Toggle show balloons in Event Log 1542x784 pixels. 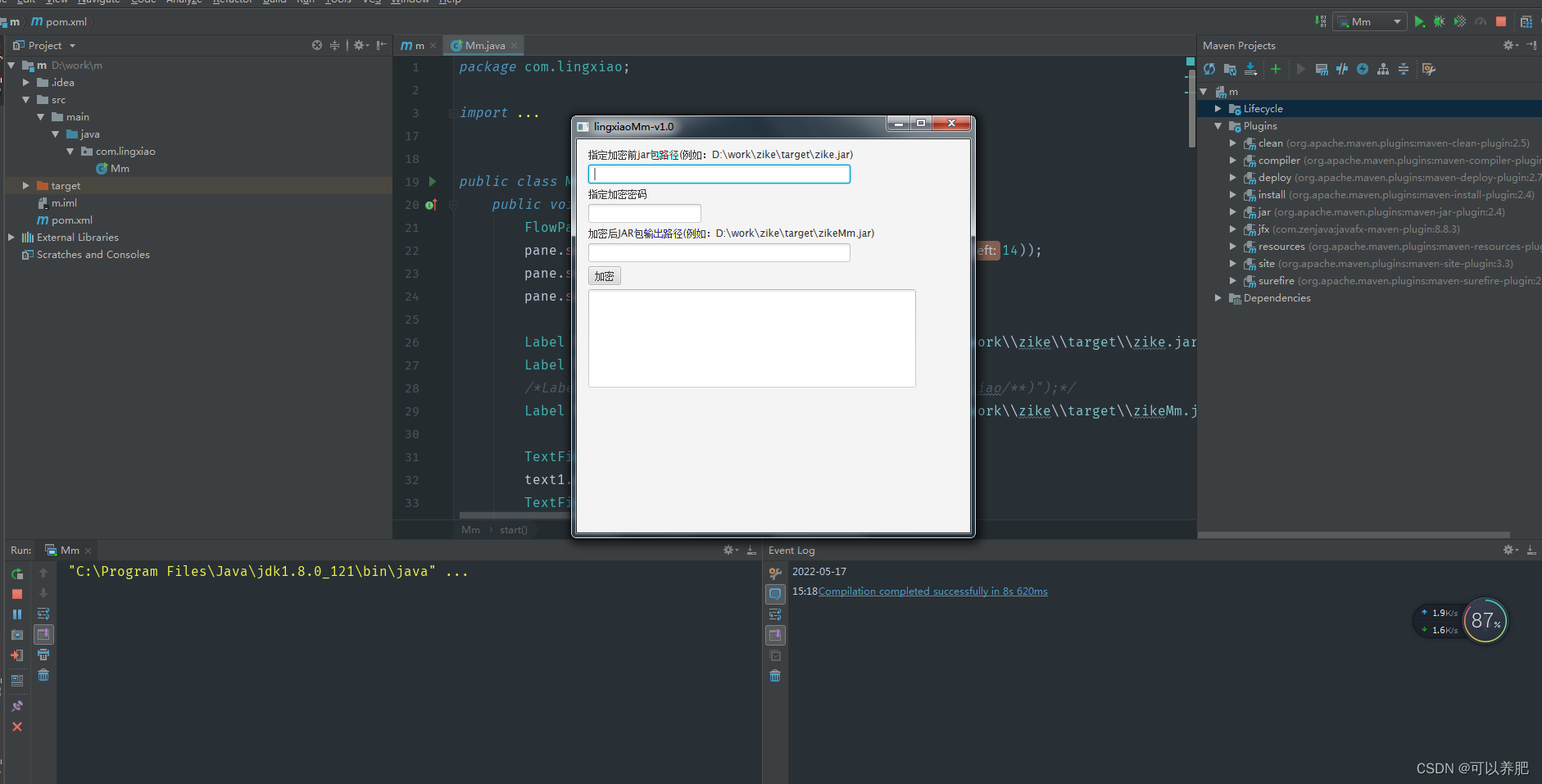click(775, 593)
